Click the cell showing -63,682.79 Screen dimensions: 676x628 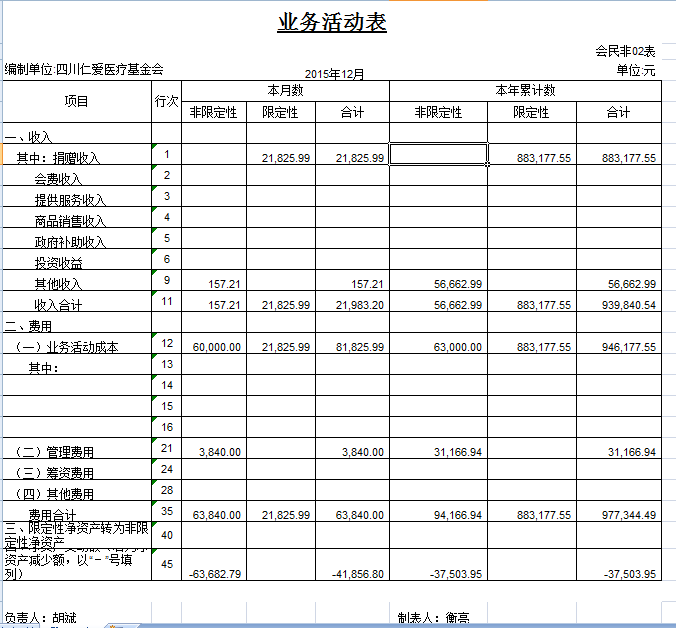214,574
